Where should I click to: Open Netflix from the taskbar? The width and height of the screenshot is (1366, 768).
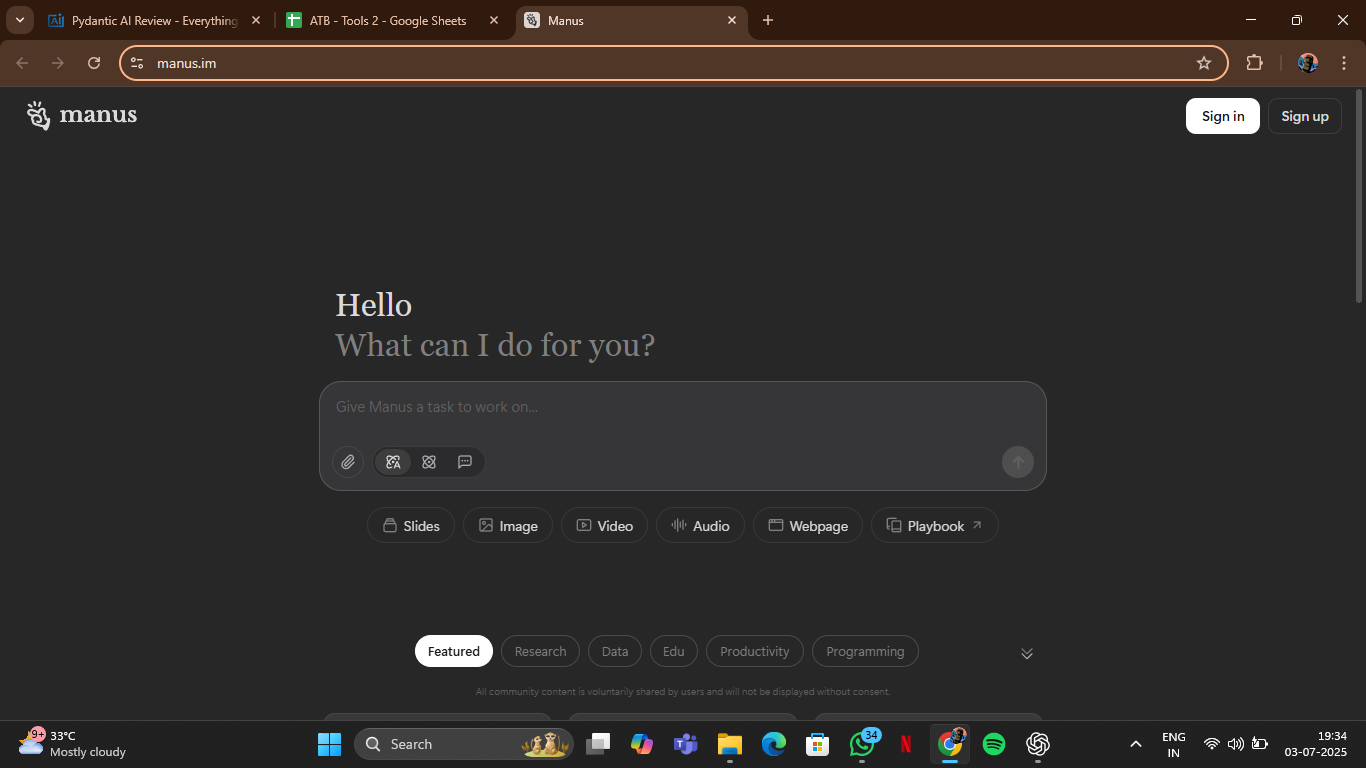pyautogui.click(x=906, y=744)
